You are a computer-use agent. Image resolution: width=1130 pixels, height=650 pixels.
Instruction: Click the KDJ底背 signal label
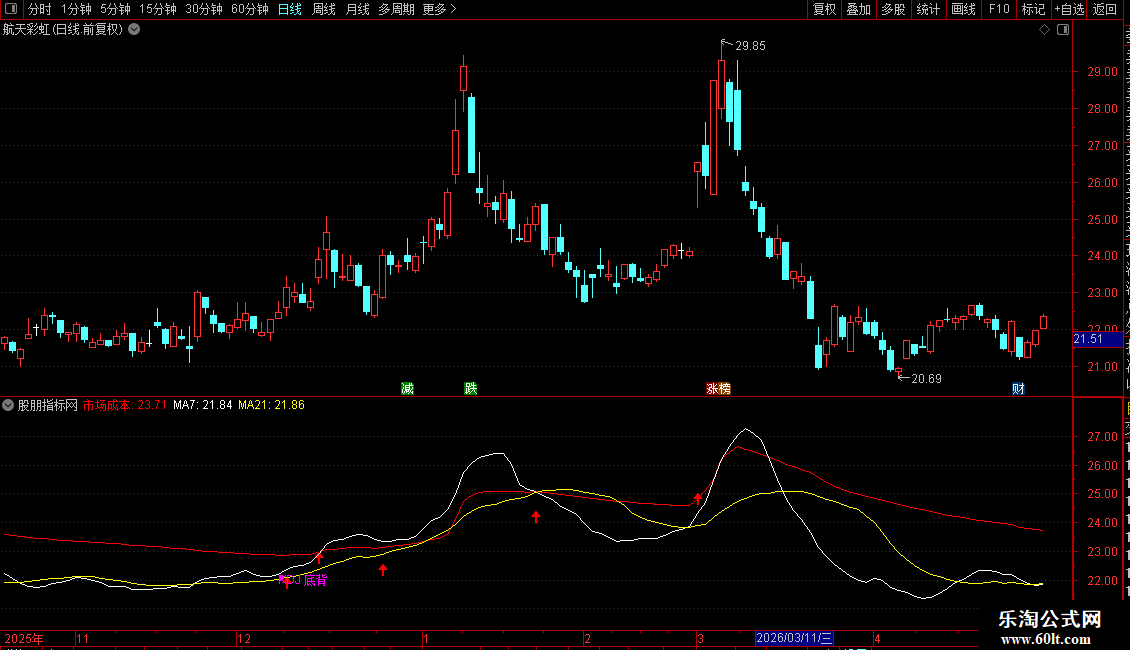(x=303, y=580)
